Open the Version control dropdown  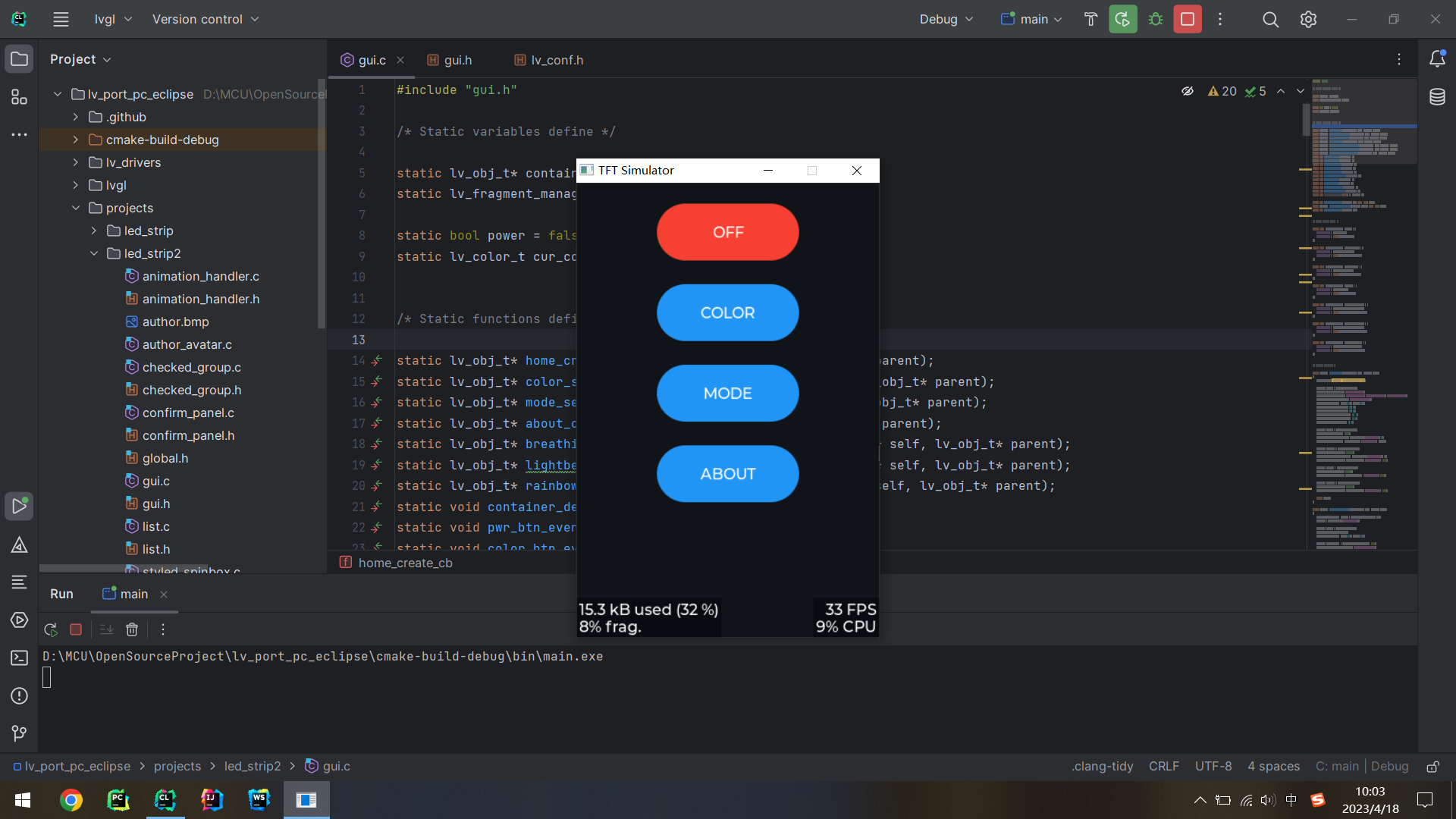coord(205,19)
